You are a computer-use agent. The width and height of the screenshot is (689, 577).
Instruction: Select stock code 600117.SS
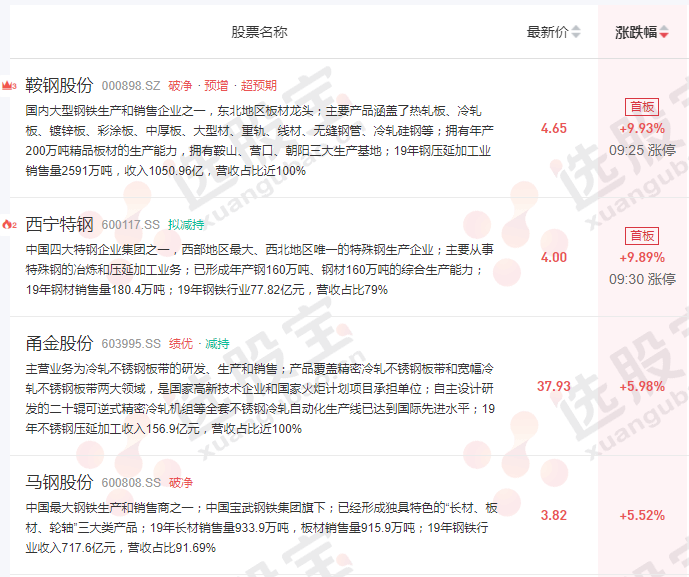131,225
